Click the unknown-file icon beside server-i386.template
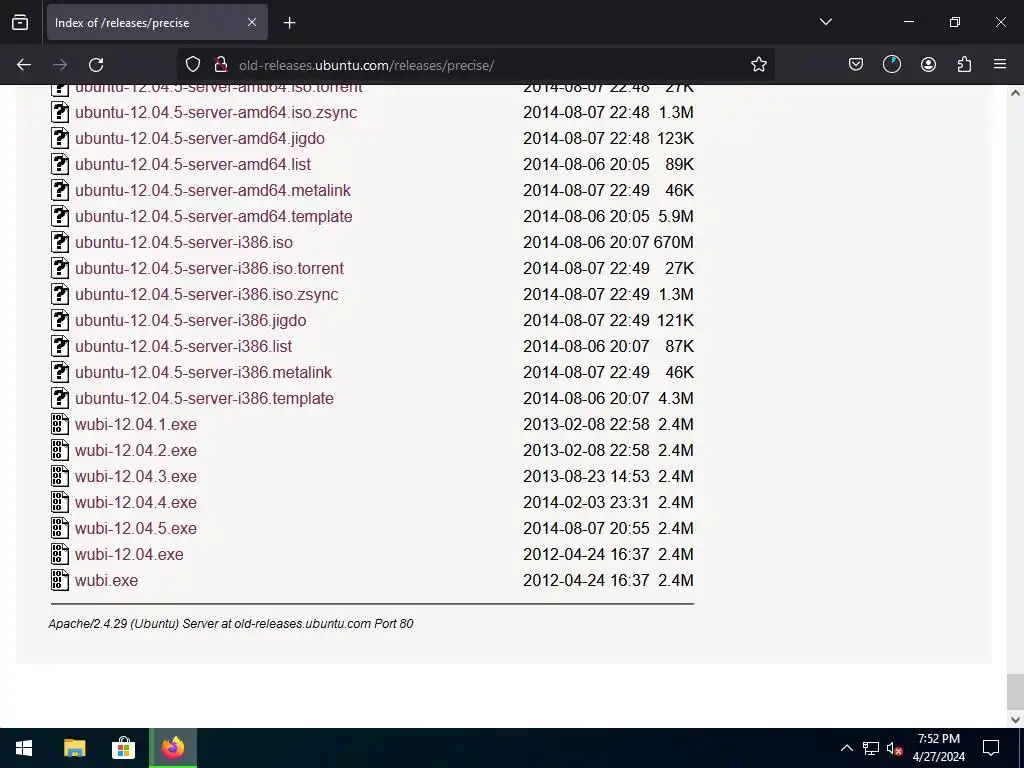 click(60, 398)
